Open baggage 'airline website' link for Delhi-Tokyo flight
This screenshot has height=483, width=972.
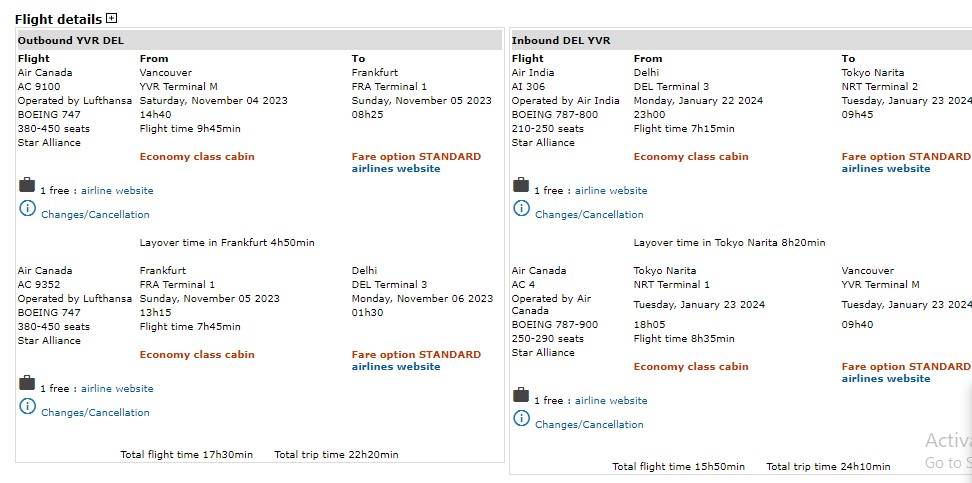611,191
